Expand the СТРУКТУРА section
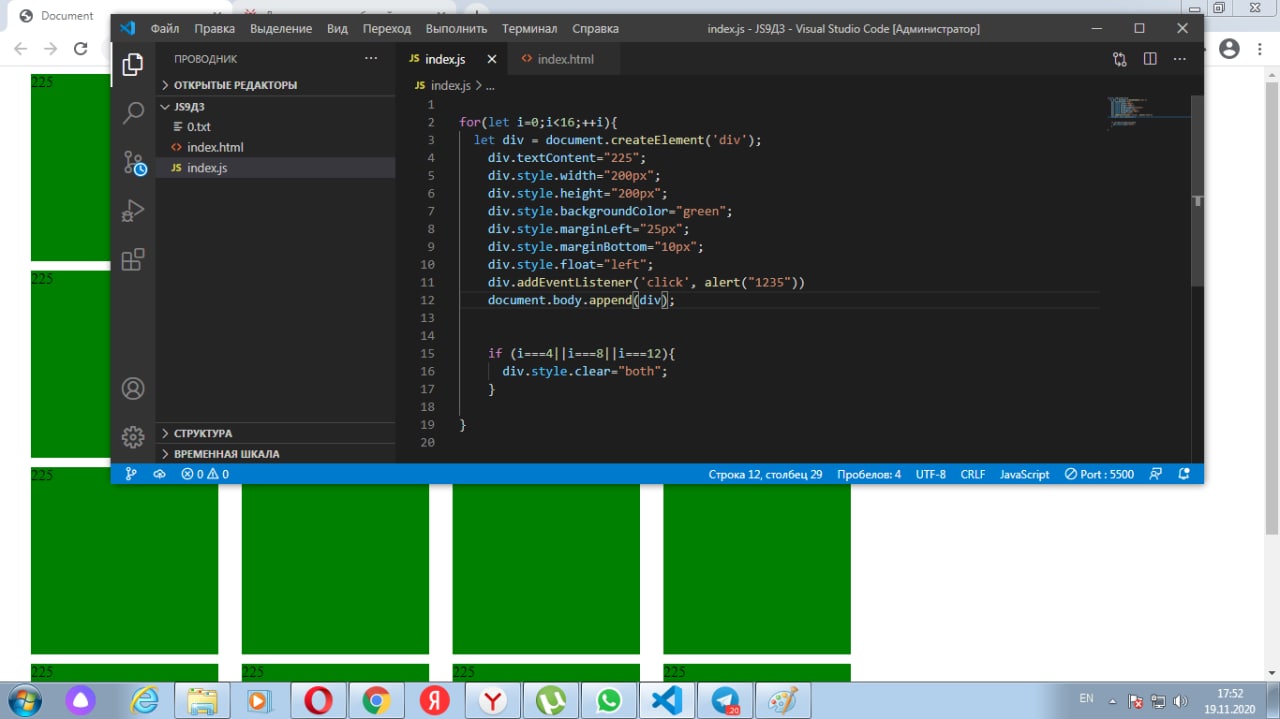 275,433
